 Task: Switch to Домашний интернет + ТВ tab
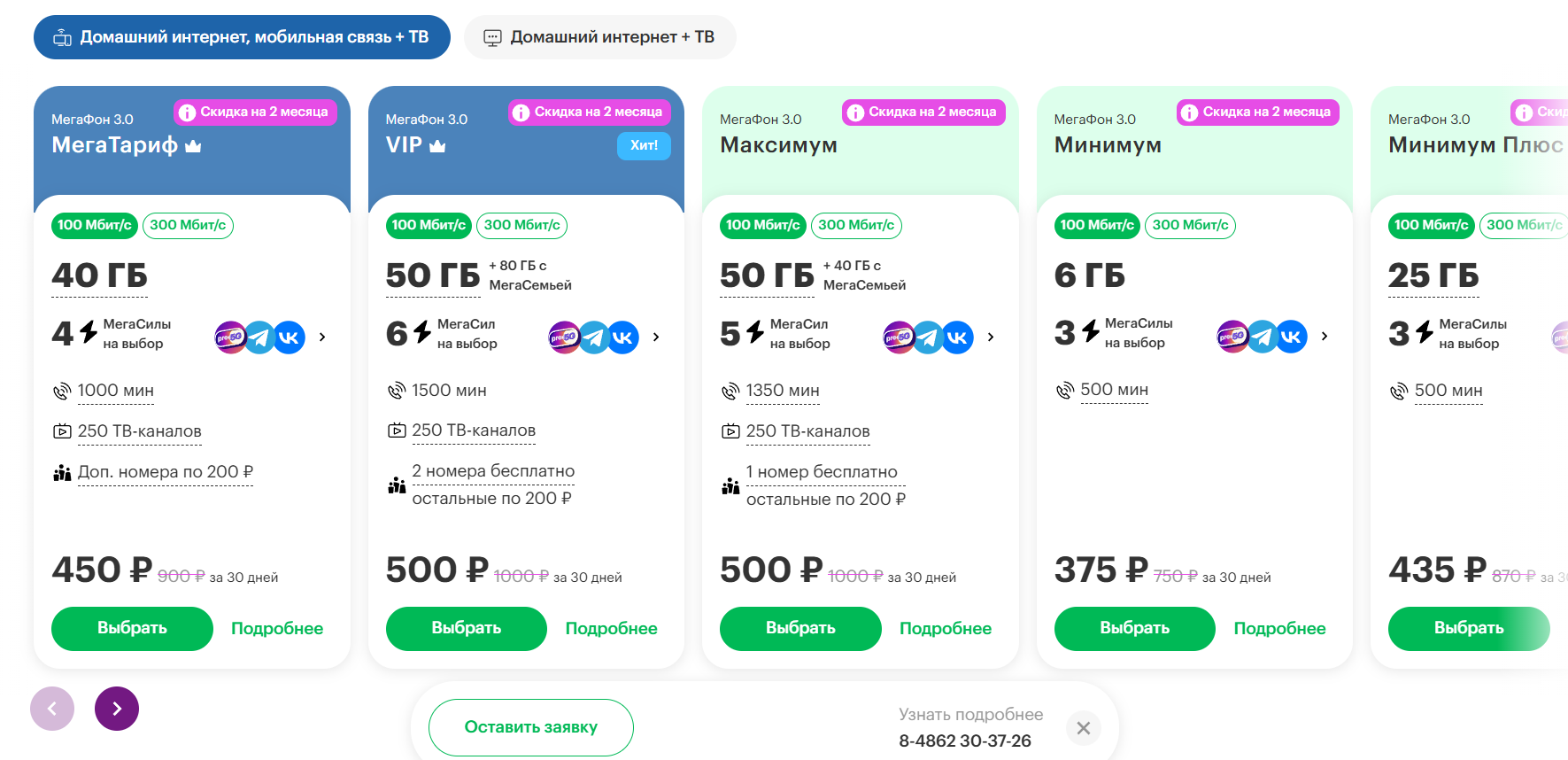pyautogui.click(x=599, y=37)
